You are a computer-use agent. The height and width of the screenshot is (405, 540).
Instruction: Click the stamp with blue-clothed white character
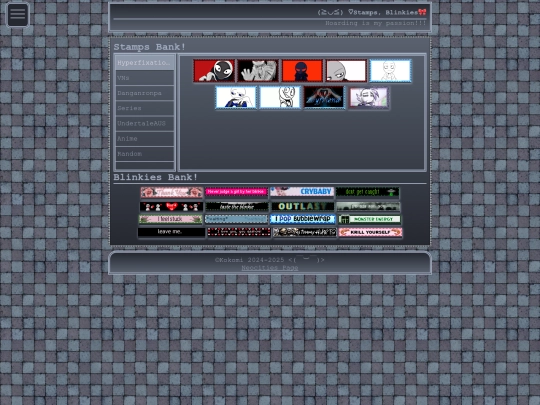click(x=236, y=97)
